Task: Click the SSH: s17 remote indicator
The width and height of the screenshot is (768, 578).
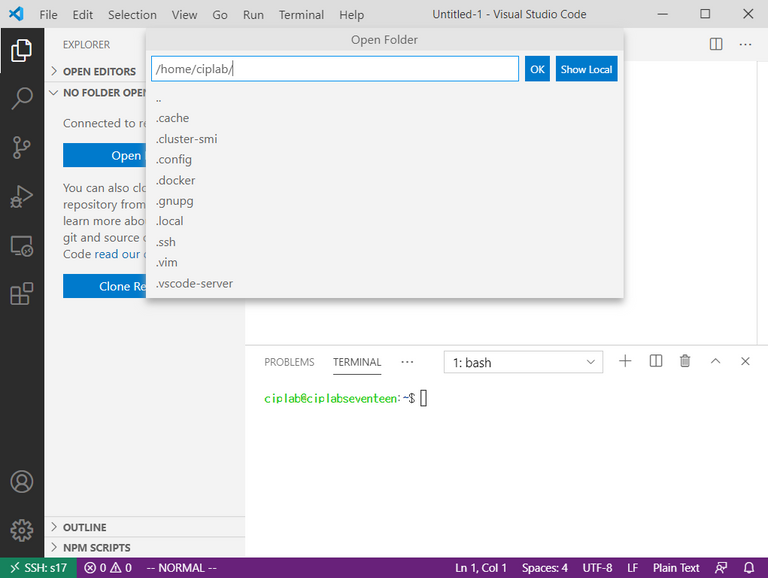Action: coord(38,568)
